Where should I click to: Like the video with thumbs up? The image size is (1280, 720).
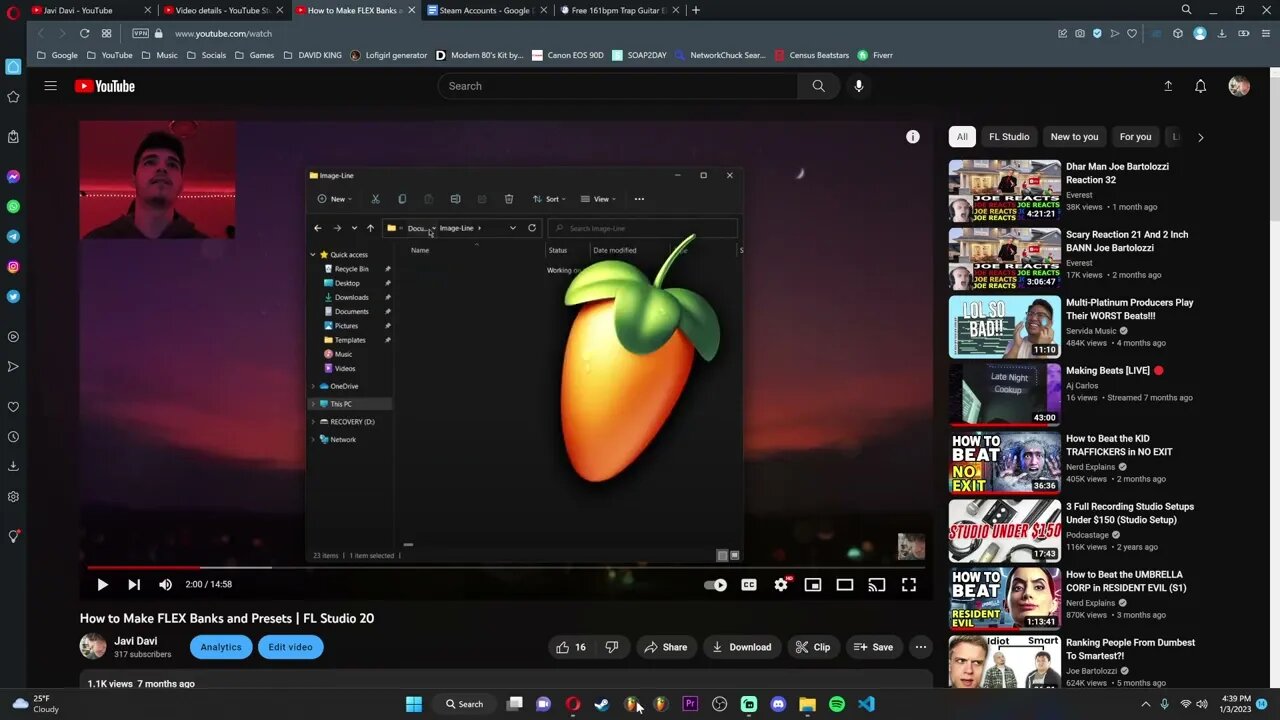pyautogui.click(x=571, y=647)
